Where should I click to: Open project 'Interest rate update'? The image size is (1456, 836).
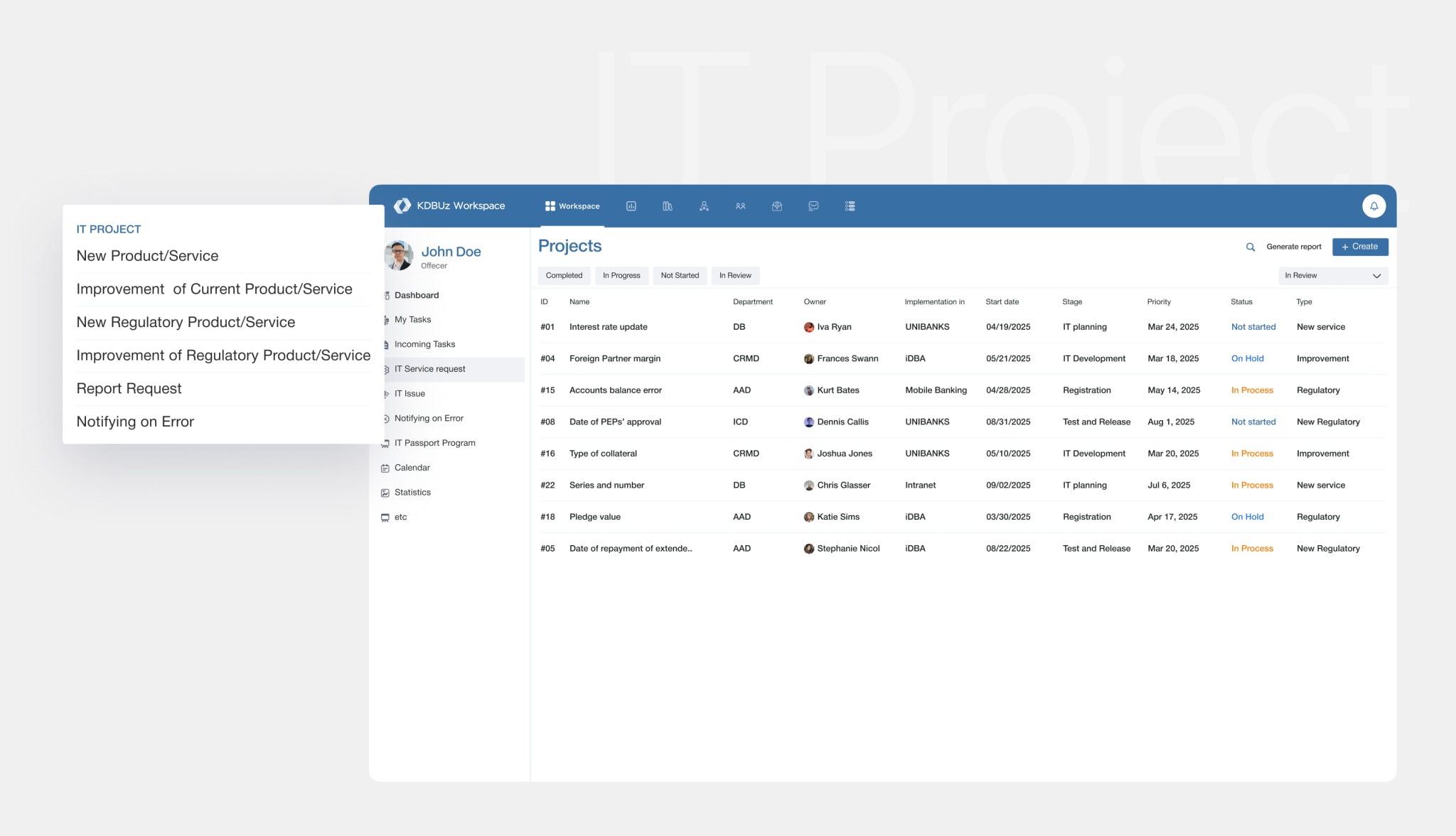point(608,327)
